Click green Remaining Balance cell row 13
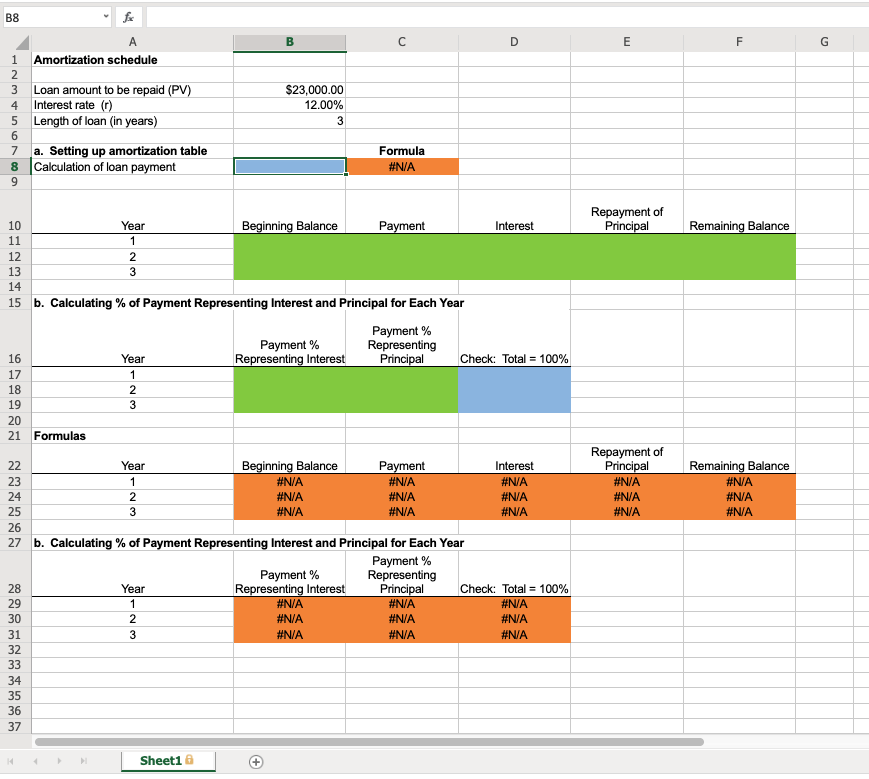Screen dimensions: 869x779 tap(739, 272)
